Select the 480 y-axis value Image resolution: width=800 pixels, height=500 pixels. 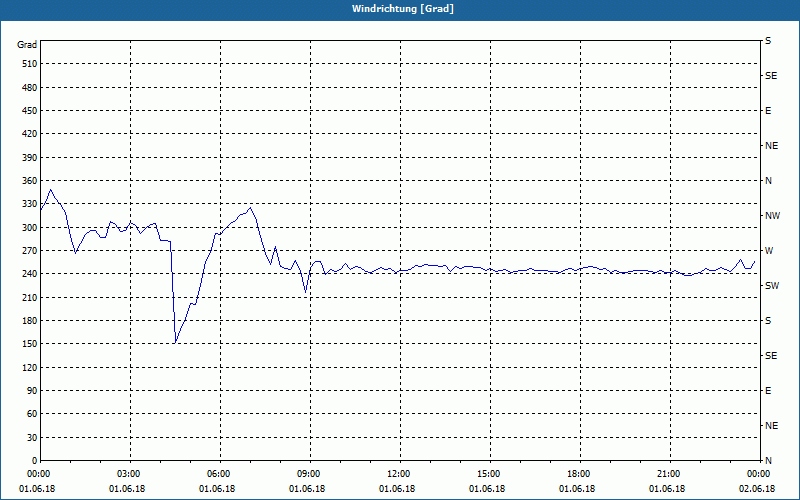[x=30, y=87]
